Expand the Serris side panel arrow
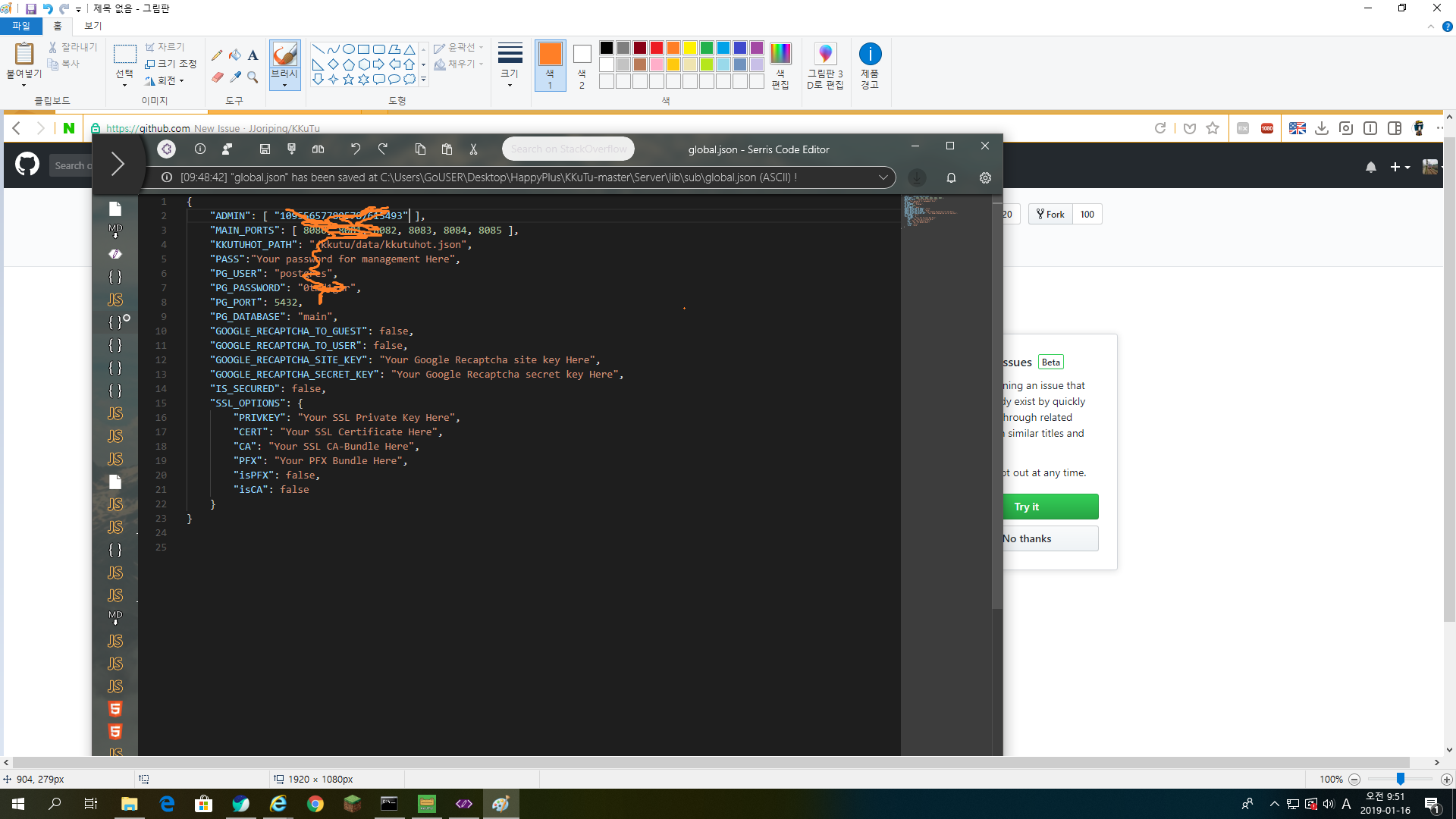Screen dimensions: 1456x819 click(118, 164)
